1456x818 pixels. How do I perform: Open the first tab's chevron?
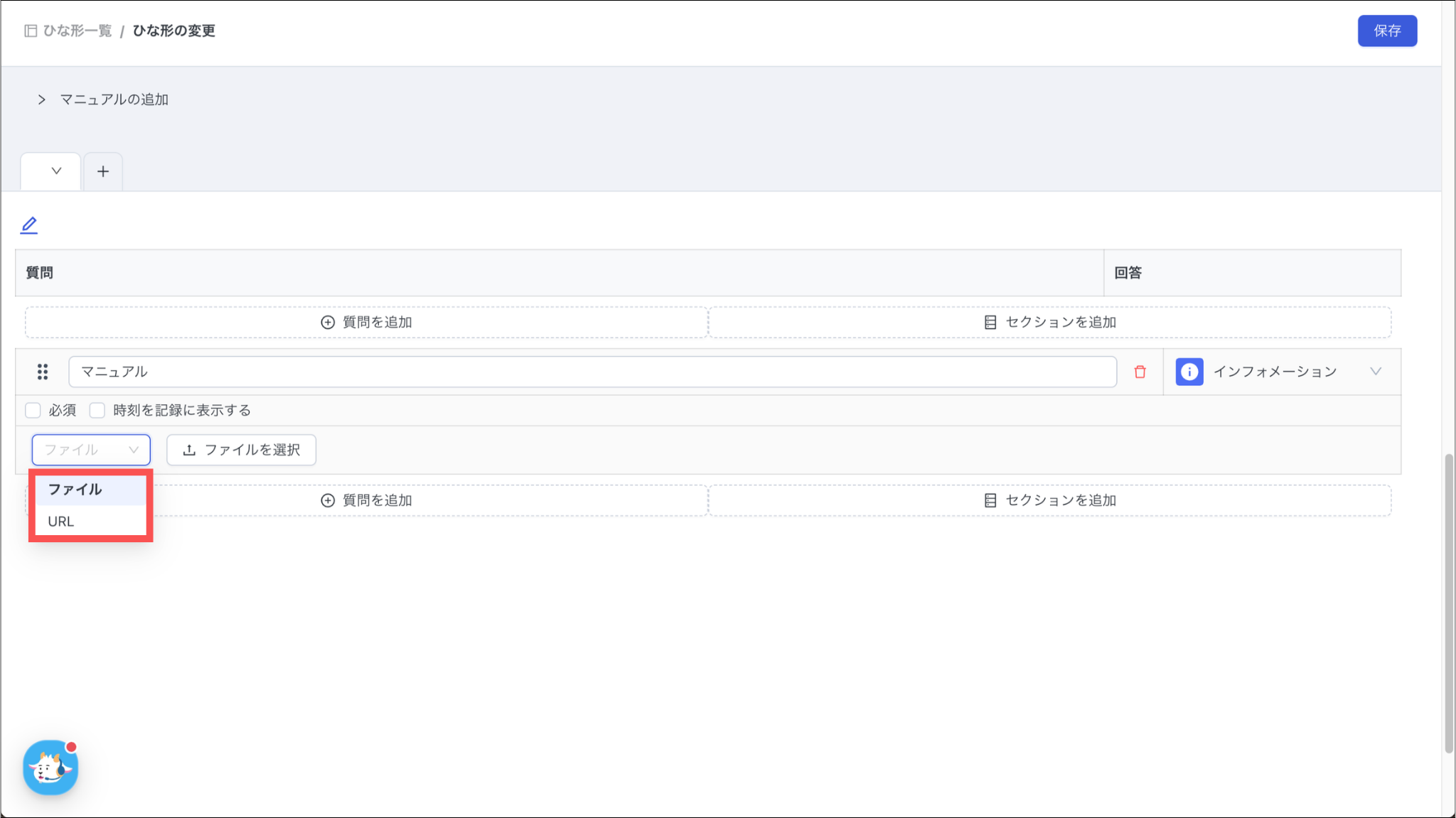click(x=56, y=171)
